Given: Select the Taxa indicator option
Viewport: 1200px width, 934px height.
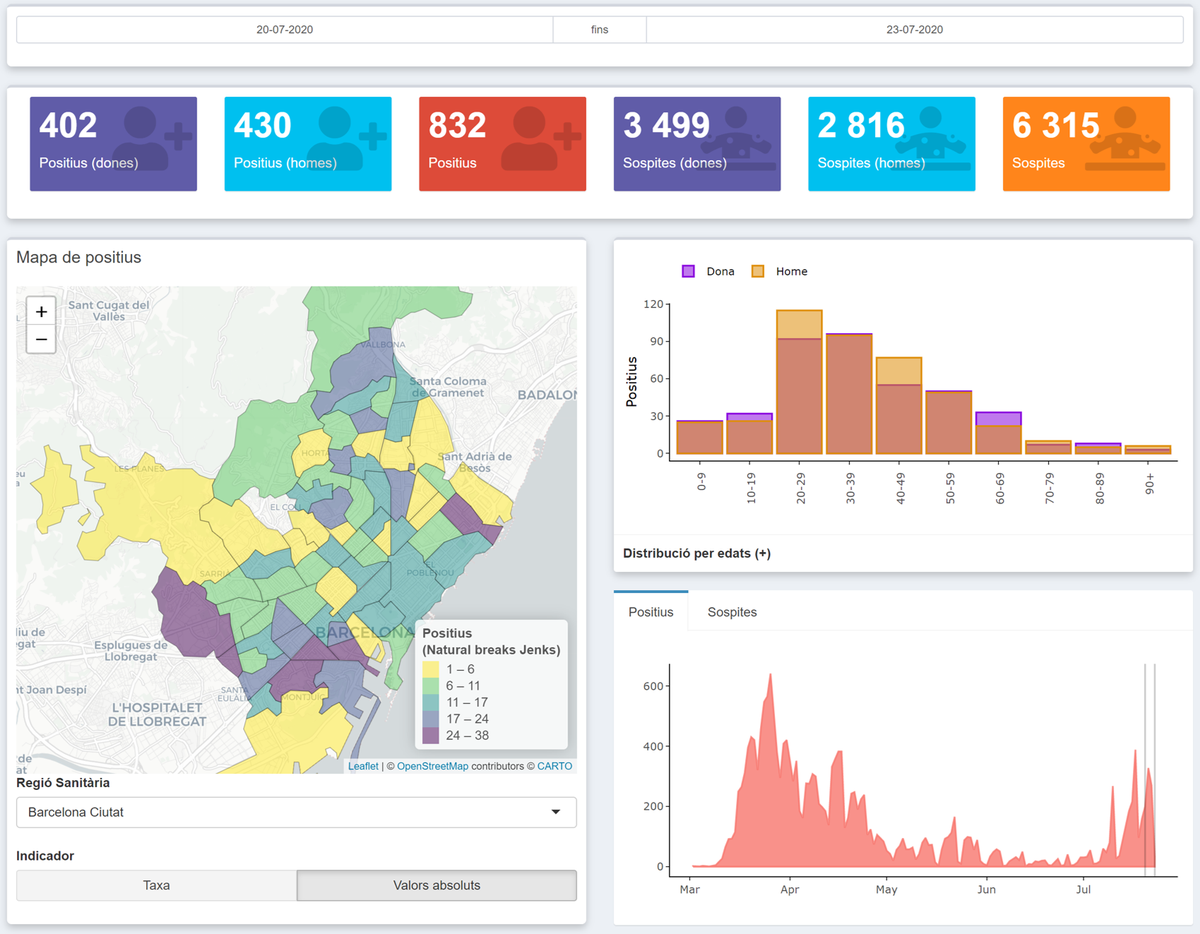Looking at the screenshot, I should click(x=156, y=885).
